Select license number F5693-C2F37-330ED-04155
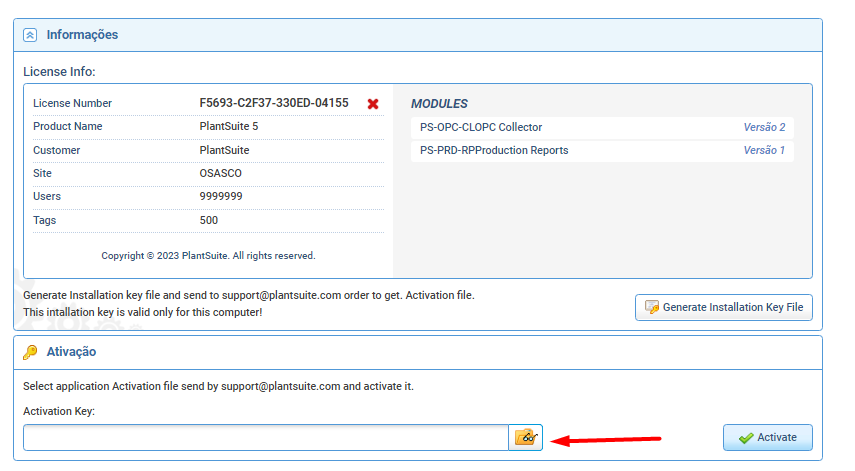This screenshot has height=471, width=855. tap(274, 103)
